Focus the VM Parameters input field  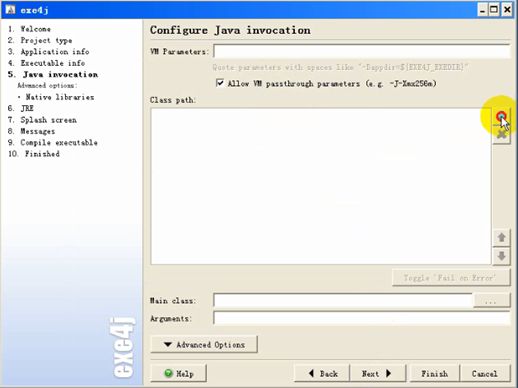click(362, 51)
